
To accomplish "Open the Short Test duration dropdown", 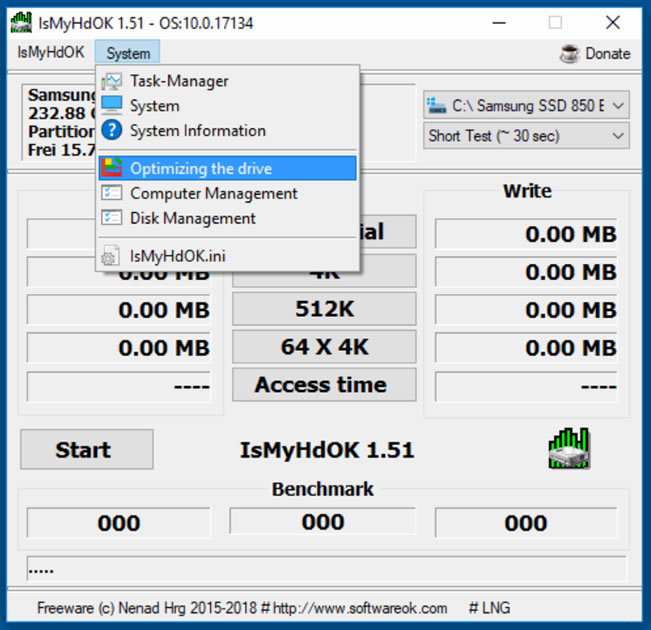I will pyautogui.click(x=526, y=135).
